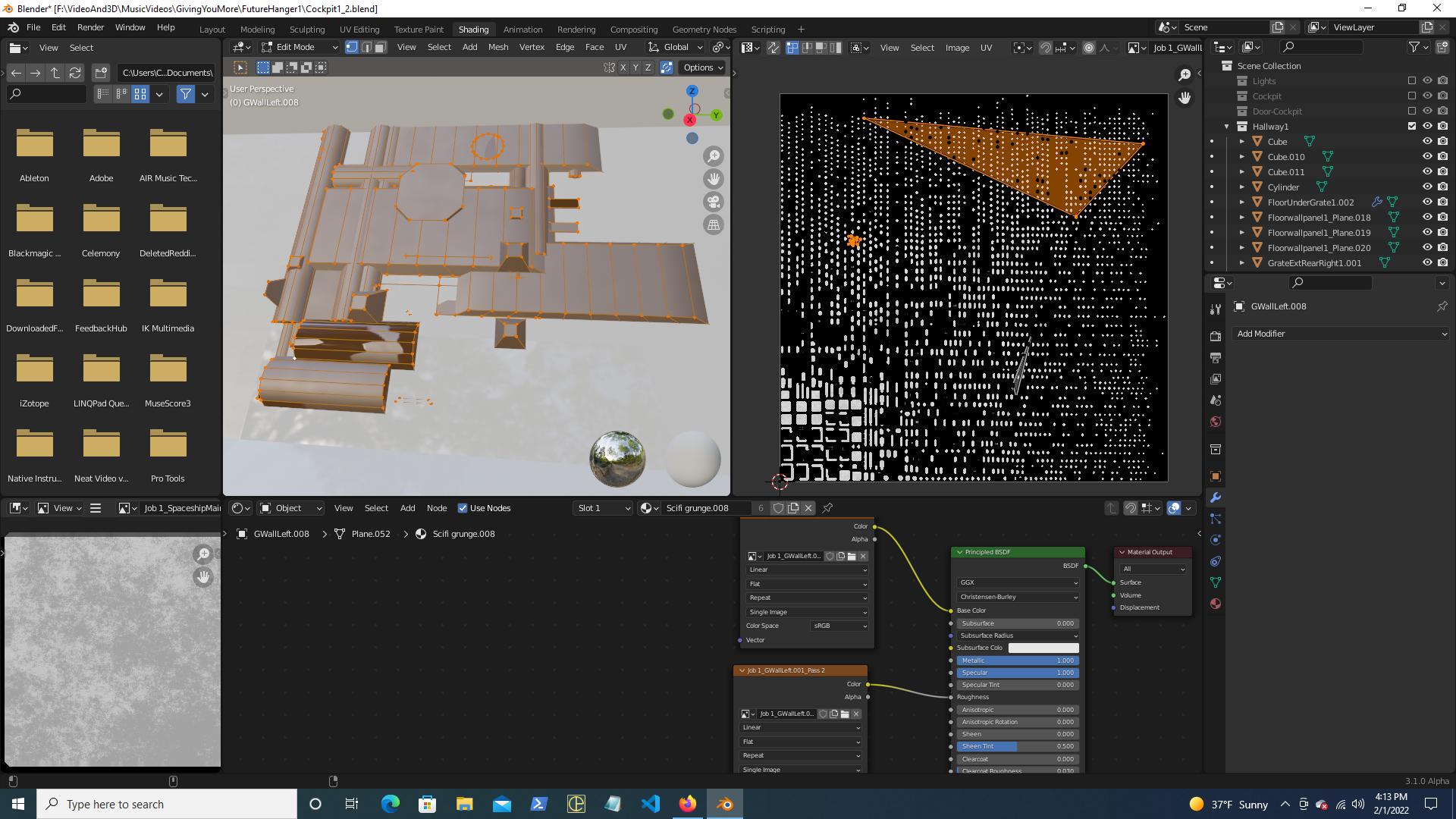Uncheck Use Nodes checkbox
The image size is (1456, 819).
pyautogui.click(x=463, y=508)
